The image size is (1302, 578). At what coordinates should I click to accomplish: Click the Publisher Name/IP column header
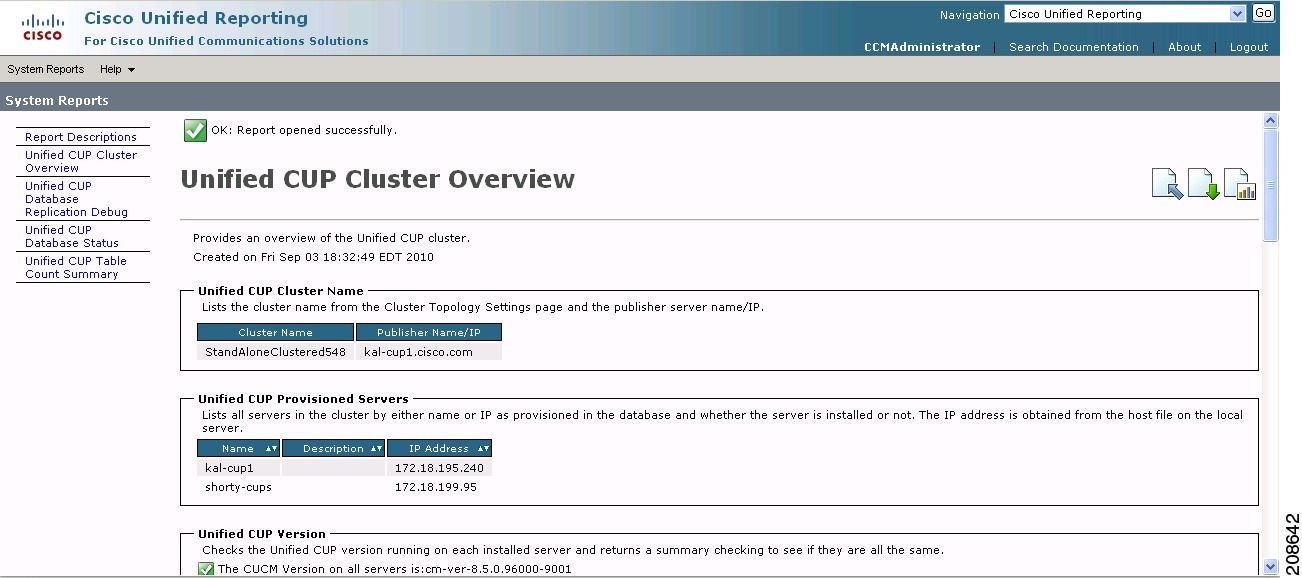pos(429,332)
